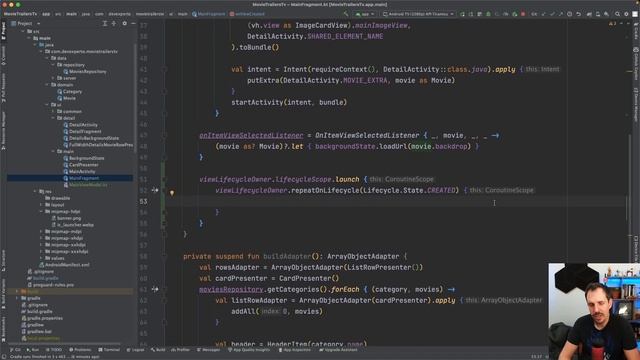Image resolution: width=640 pixels, height=360 pixels.
Task: Toggle the Resource Manager side tab
Action: [x=4, y=130]
